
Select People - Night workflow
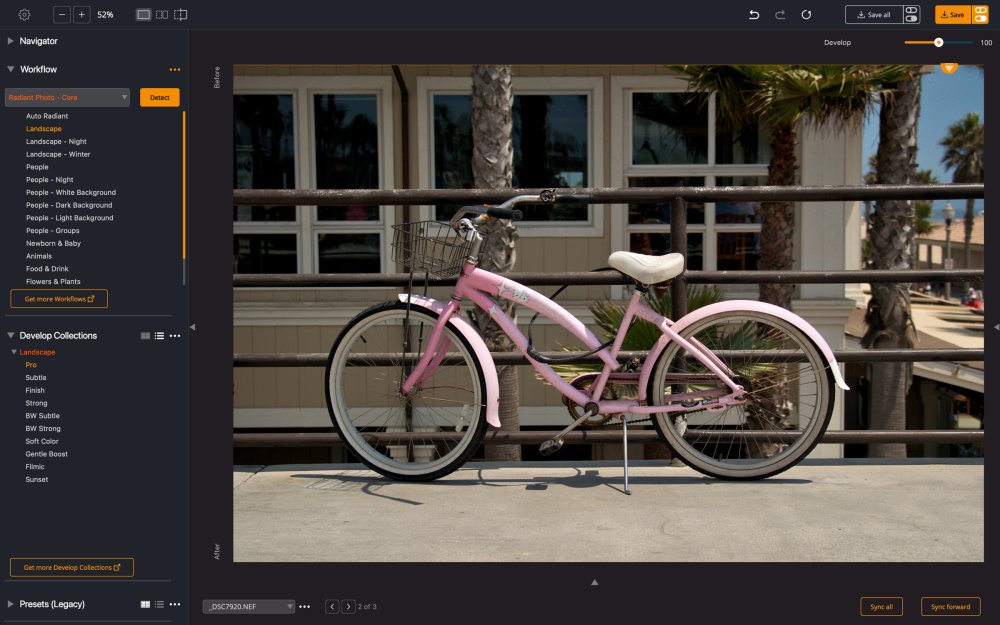[50, 180]
